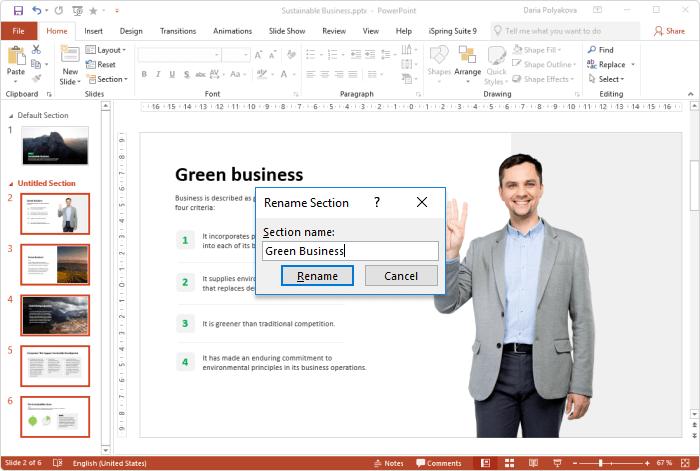Cancel the Rename Section dialog
The image size is (700, 471).
401,276
